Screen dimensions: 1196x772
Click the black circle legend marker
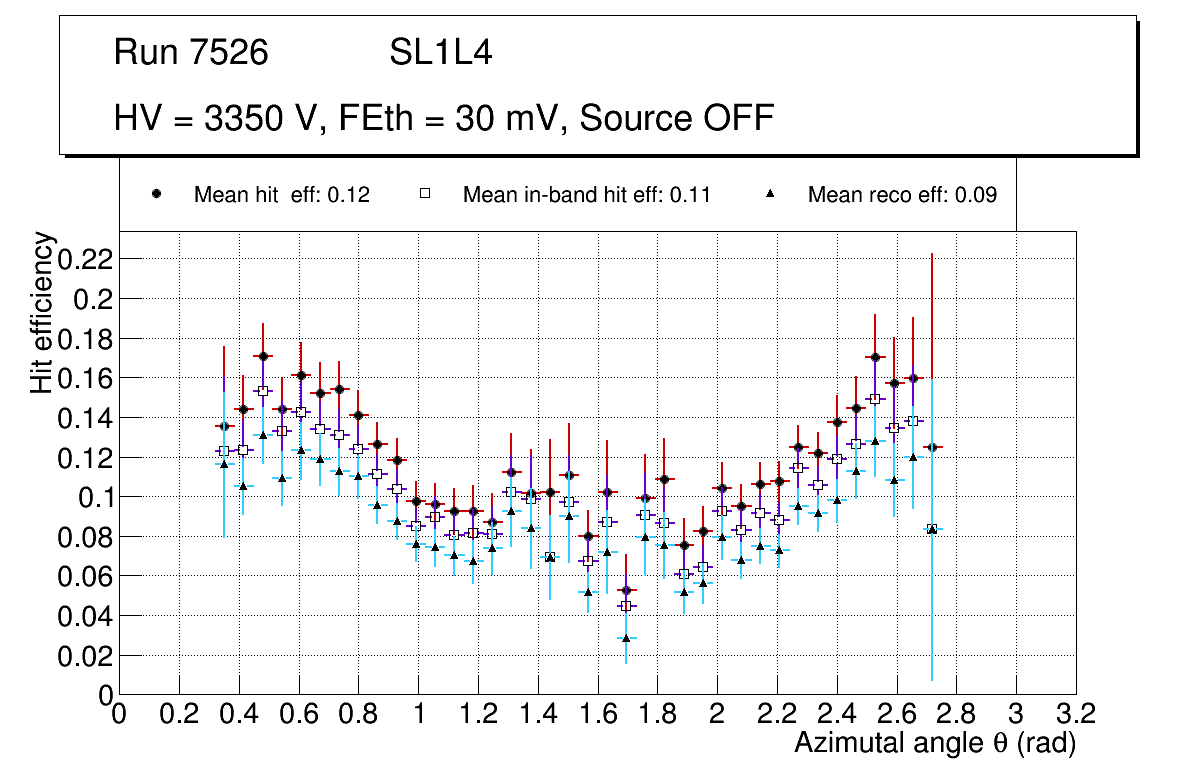click(x=156, y=195)
